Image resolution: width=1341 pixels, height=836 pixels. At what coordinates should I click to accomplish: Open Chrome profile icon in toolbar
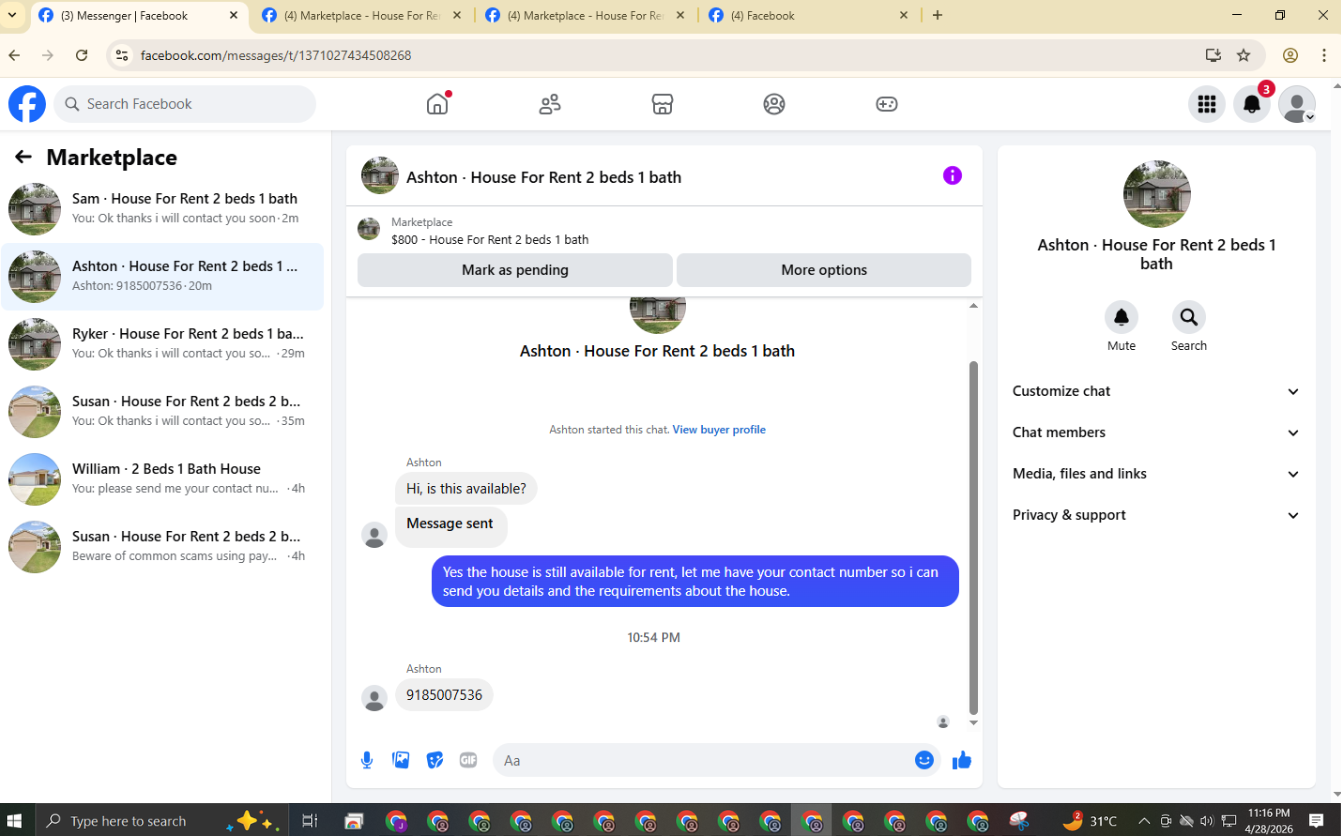[x=1291, y=55]
